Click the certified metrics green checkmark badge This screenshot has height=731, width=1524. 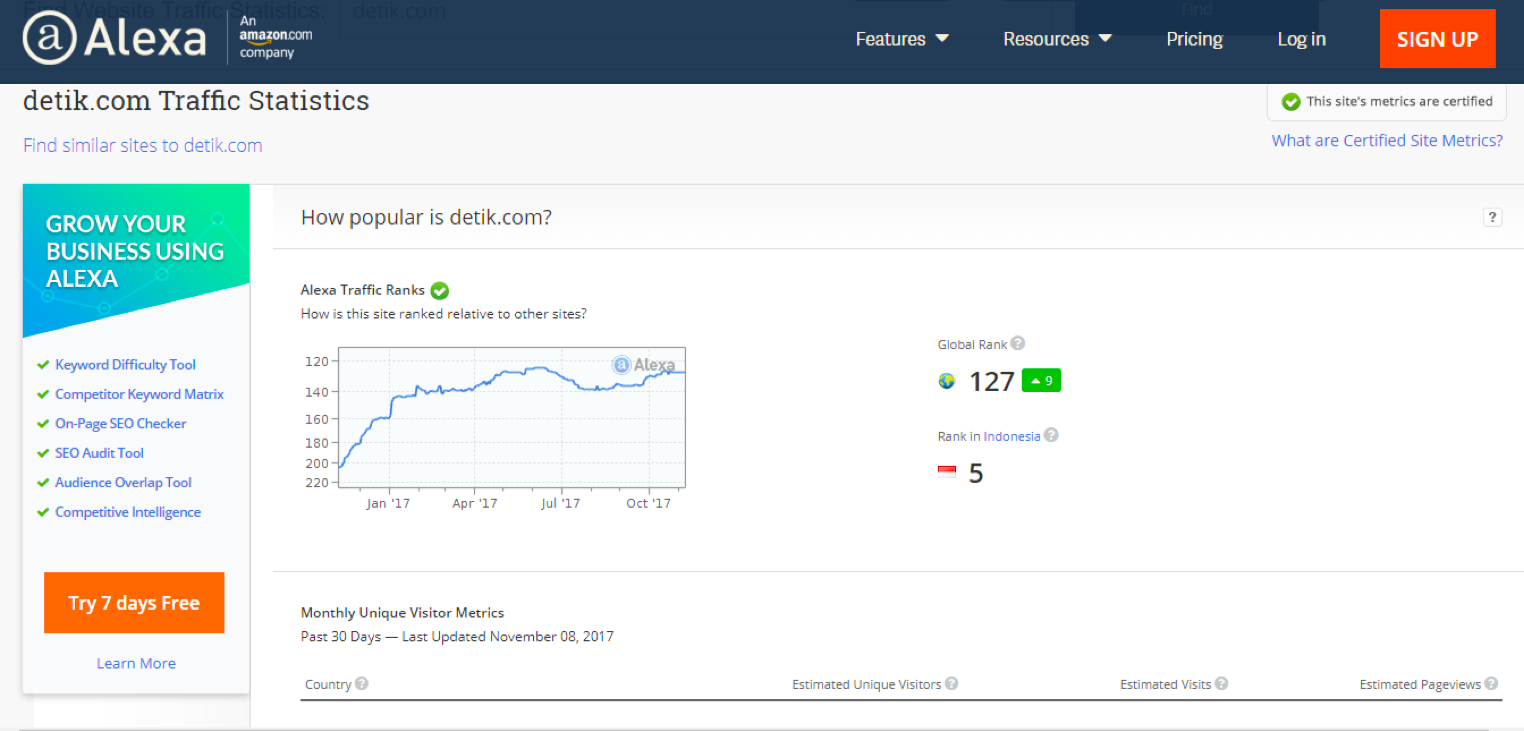[x=1291, y=102]
